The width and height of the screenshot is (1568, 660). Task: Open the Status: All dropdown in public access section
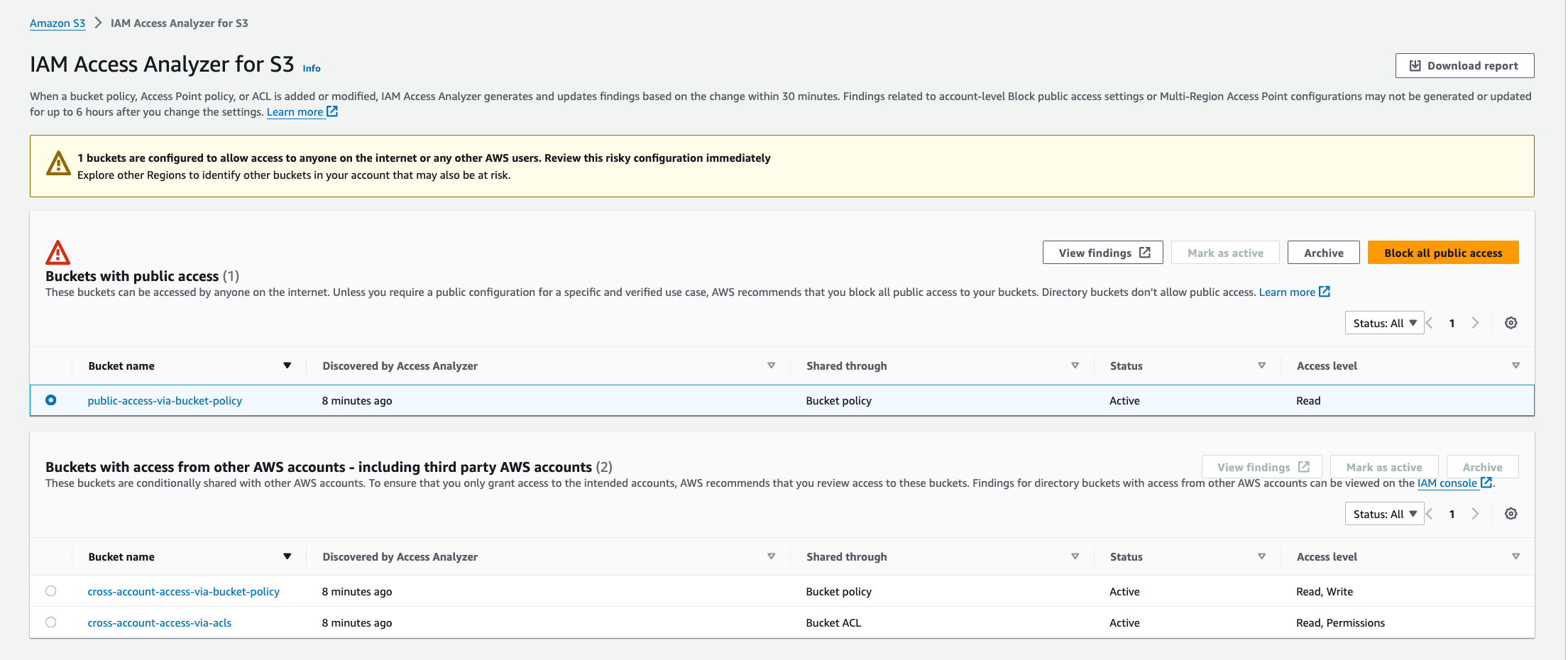pyautogui.click(x=1384, y=323)
